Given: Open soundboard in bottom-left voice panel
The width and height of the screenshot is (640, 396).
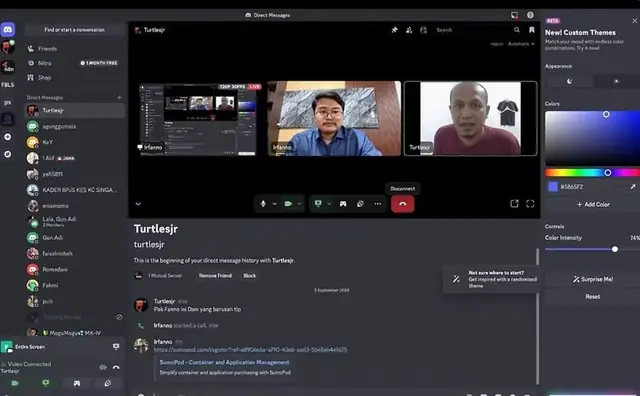Looking at the screenshot, I should pyautogui.click(x=107, y=383).
